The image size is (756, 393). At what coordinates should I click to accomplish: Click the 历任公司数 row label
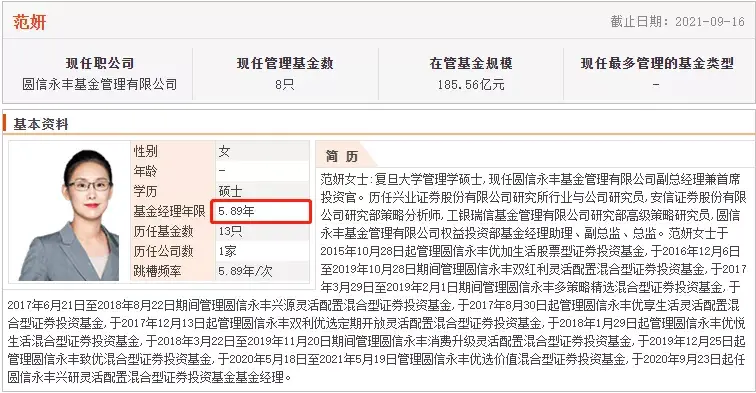pos(163,251)
